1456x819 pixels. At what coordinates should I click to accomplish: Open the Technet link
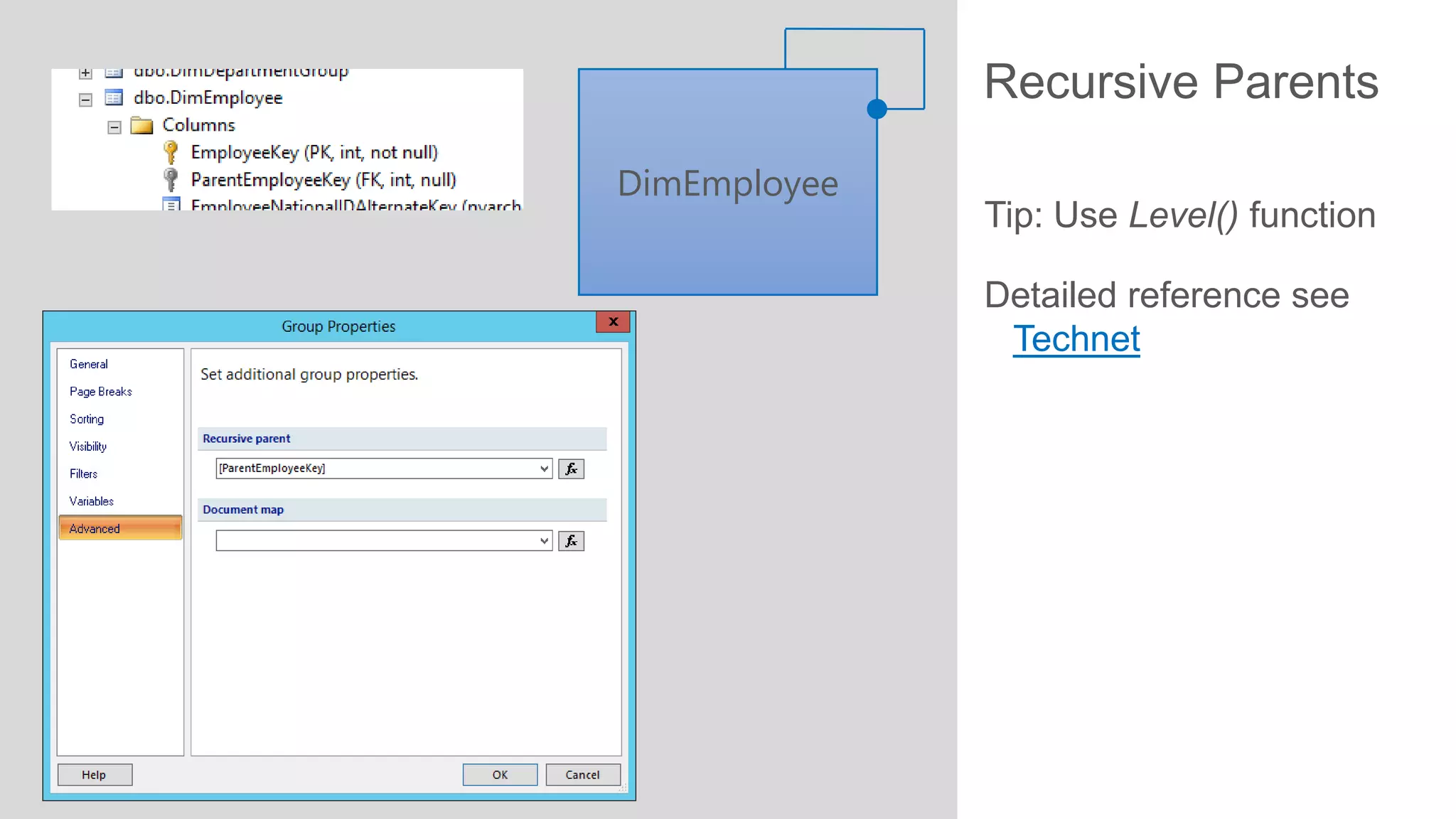(x=1076, y=339)
